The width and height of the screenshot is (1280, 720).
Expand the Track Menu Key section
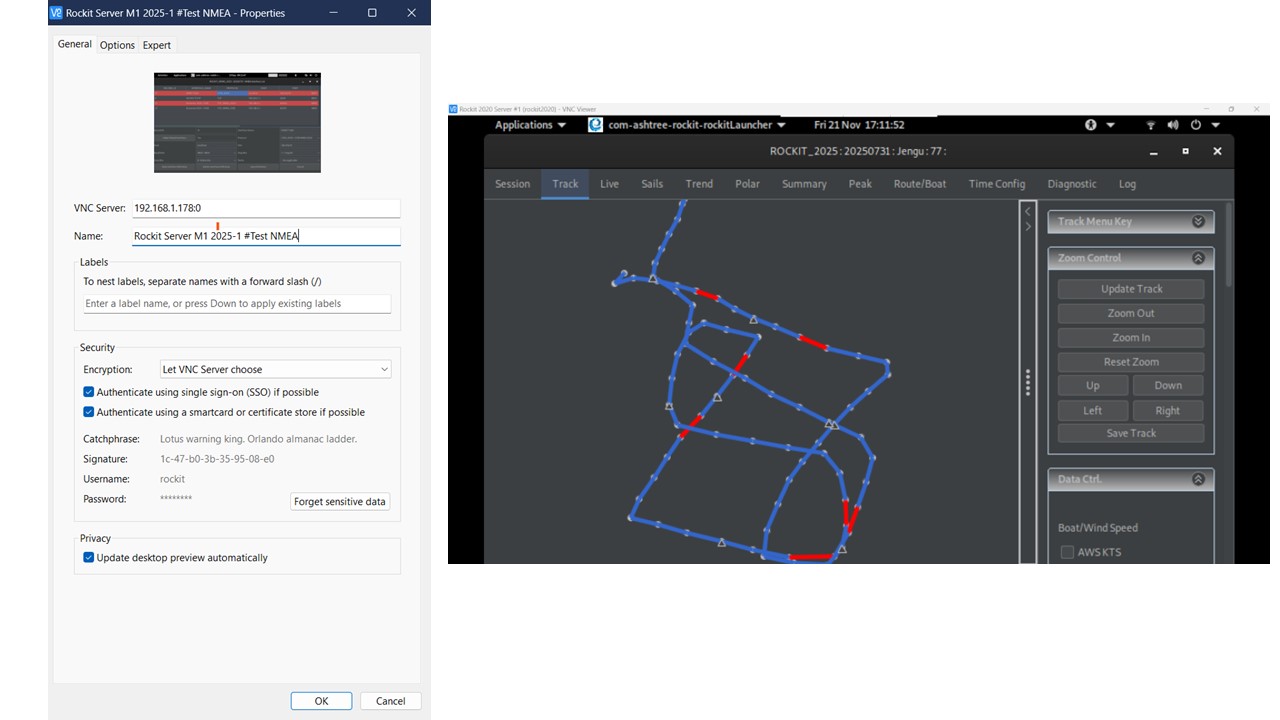1197,222
